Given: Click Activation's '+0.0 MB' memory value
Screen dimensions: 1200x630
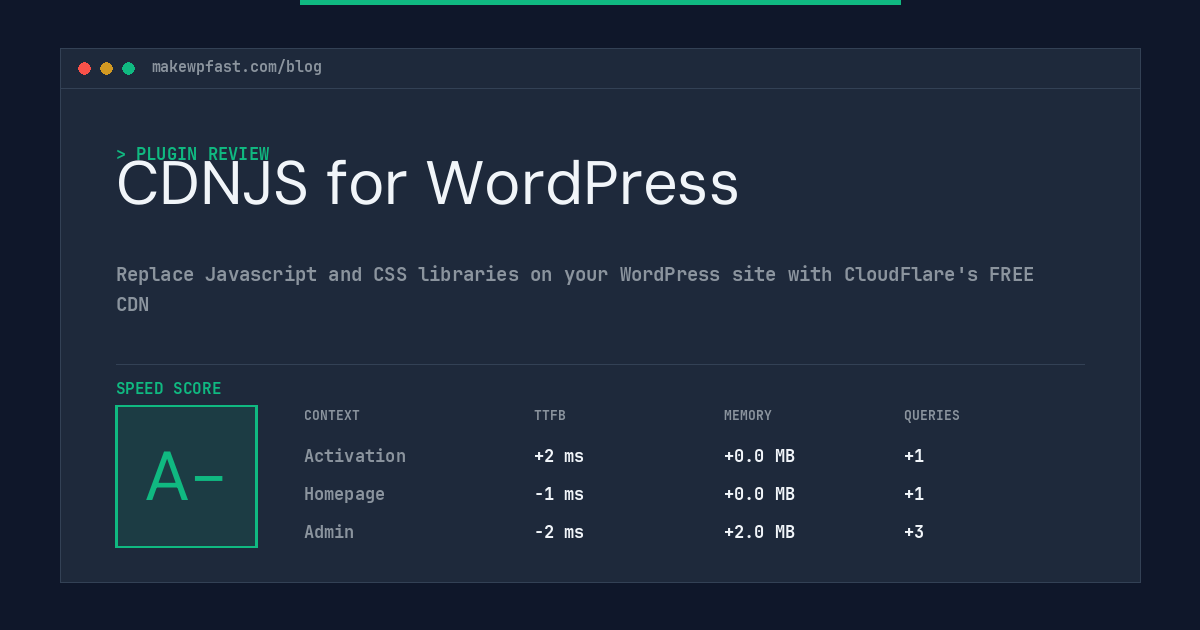Looking at the screenshot, I should (x=759, y=456).
